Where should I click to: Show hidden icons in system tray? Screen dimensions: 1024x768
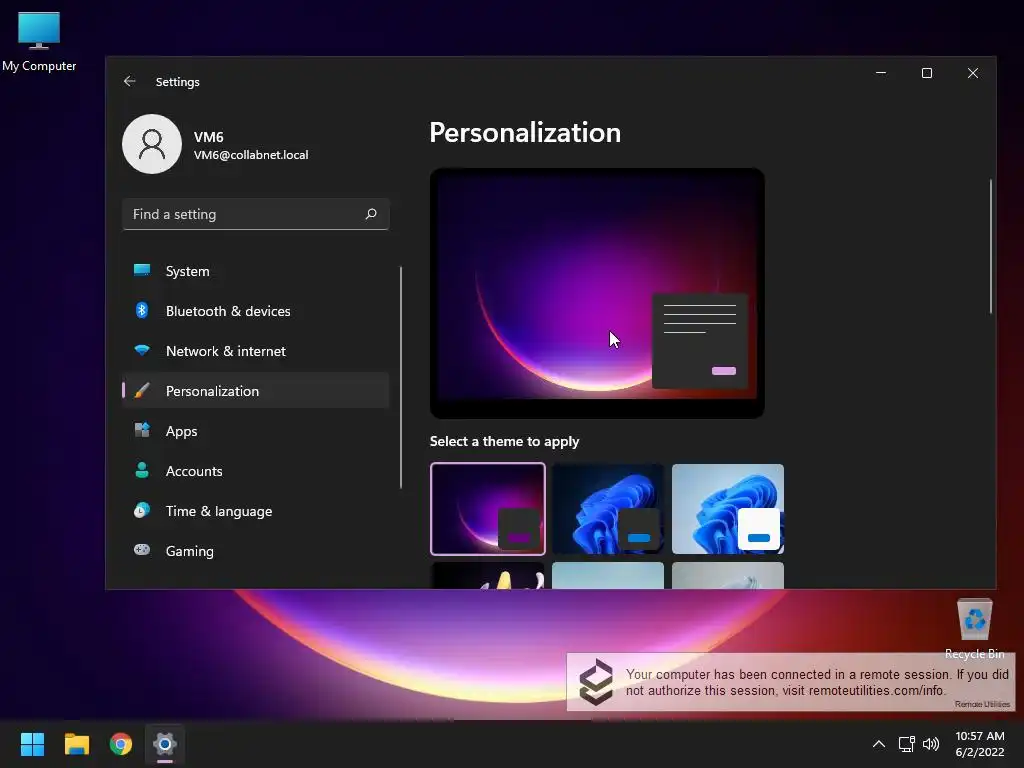click(x=879, y=744)
